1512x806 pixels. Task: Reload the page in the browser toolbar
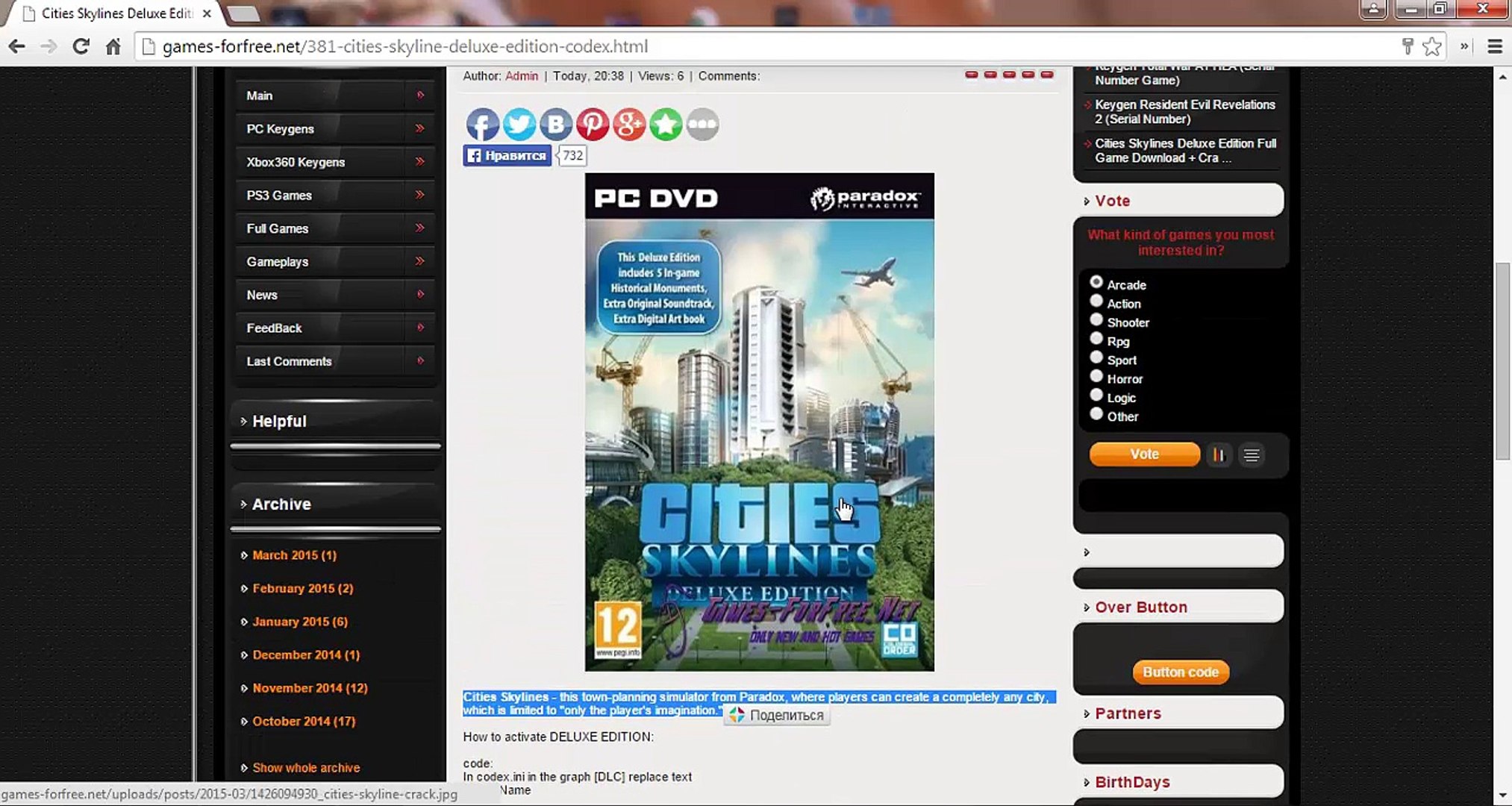click(81, 46)
